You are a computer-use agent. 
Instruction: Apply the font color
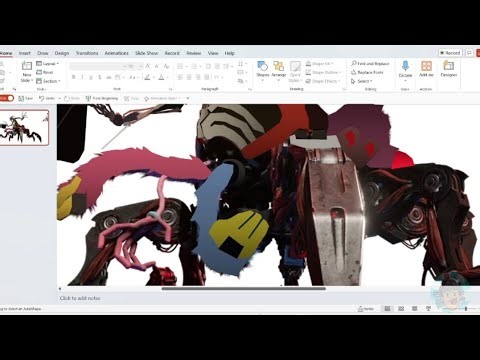coord(161,77)
